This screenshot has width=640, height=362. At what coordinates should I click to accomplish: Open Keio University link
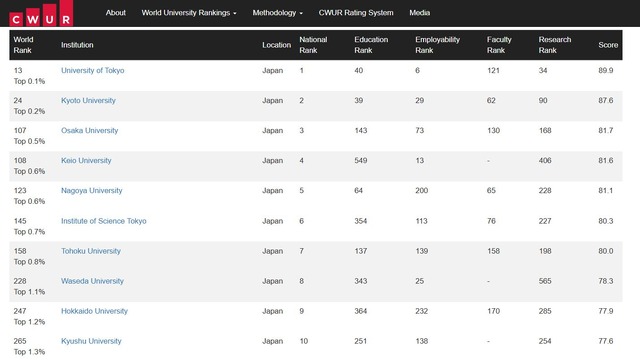(86, 160)
